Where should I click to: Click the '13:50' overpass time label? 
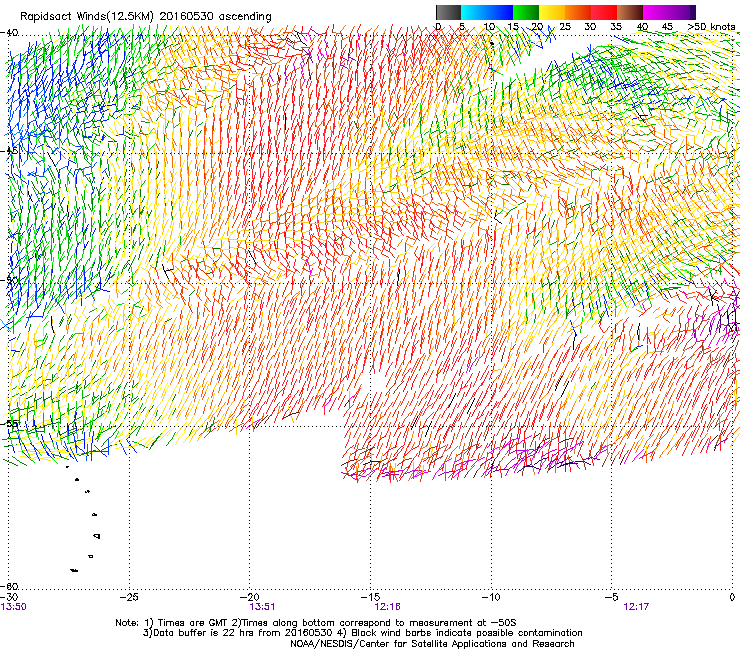click(14, 607)
